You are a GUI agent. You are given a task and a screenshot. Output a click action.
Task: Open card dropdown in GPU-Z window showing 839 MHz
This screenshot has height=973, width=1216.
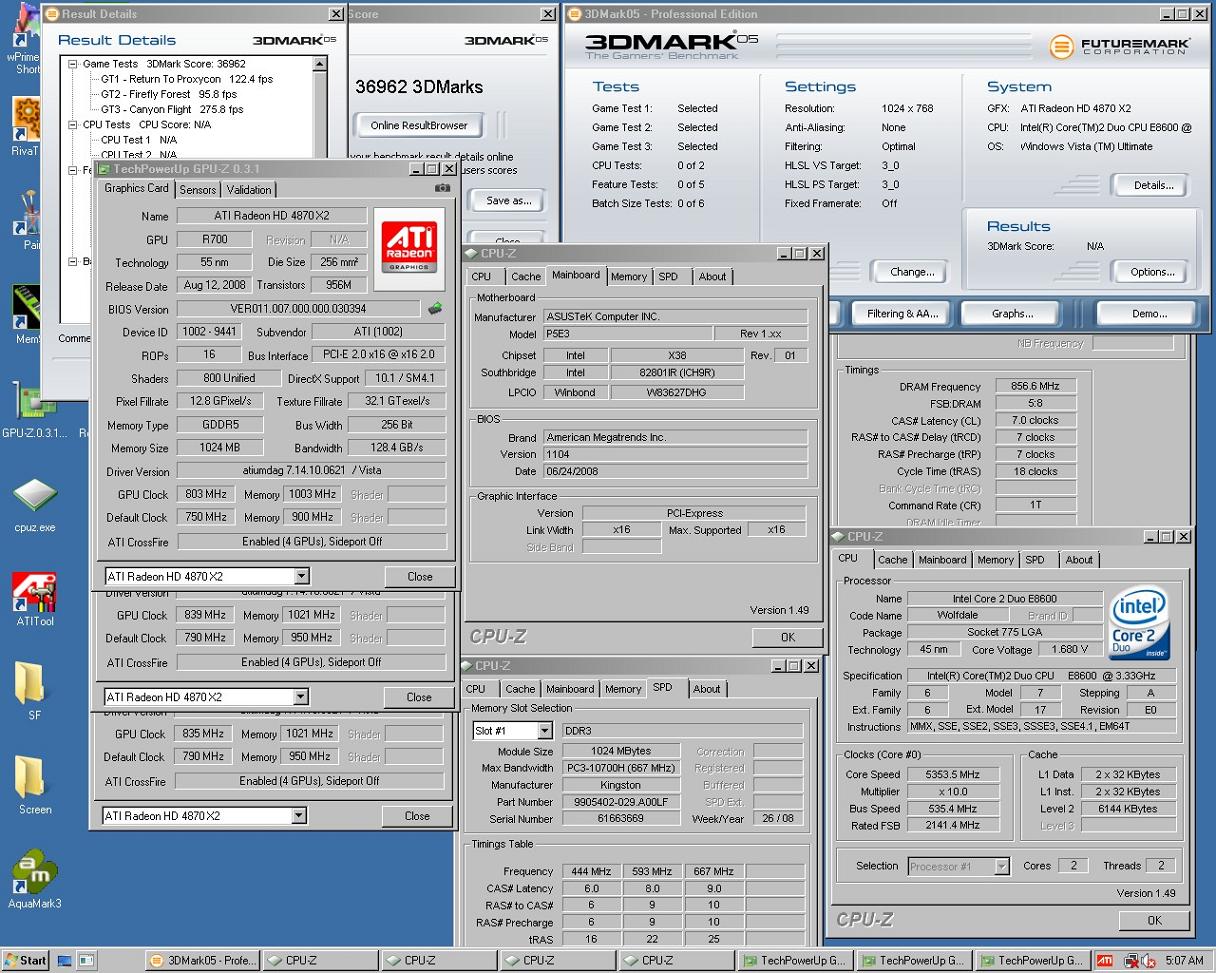(x=301, y=697)
